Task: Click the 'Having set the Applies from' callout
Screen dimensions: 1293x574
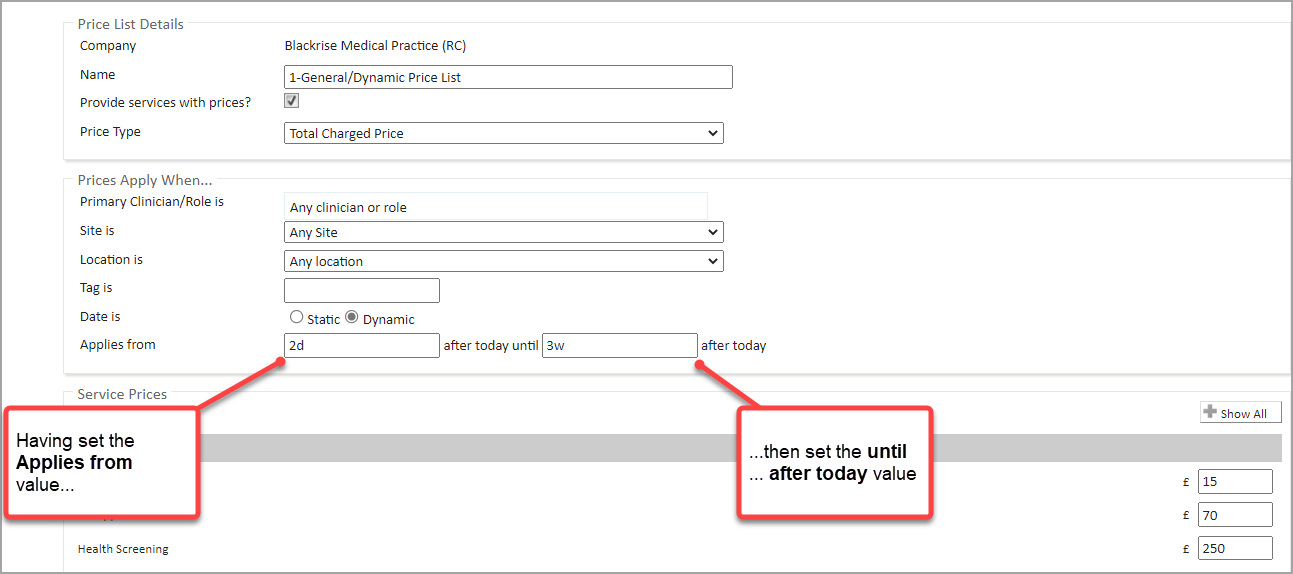Action: [x=100, y=462]
